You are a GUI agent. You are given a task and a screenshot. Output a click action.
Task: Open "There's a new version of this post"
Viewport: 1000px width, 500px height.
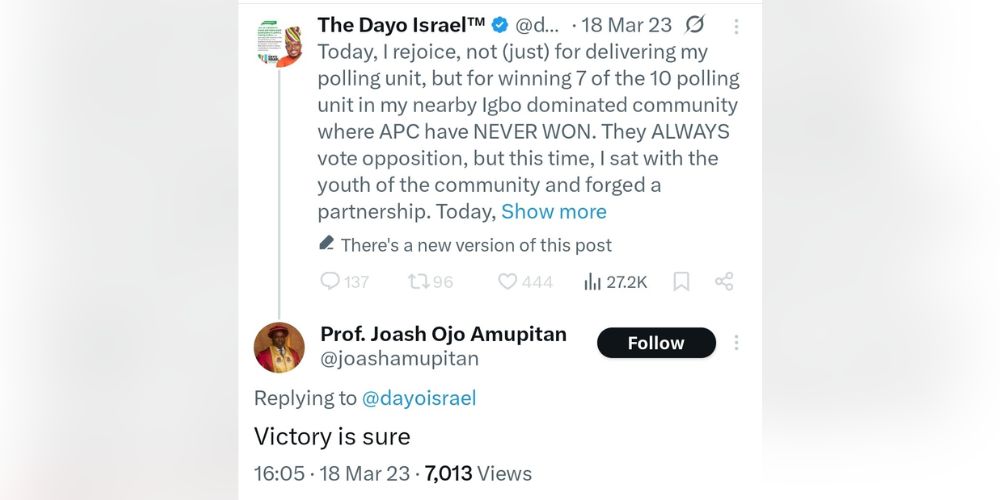476,245
